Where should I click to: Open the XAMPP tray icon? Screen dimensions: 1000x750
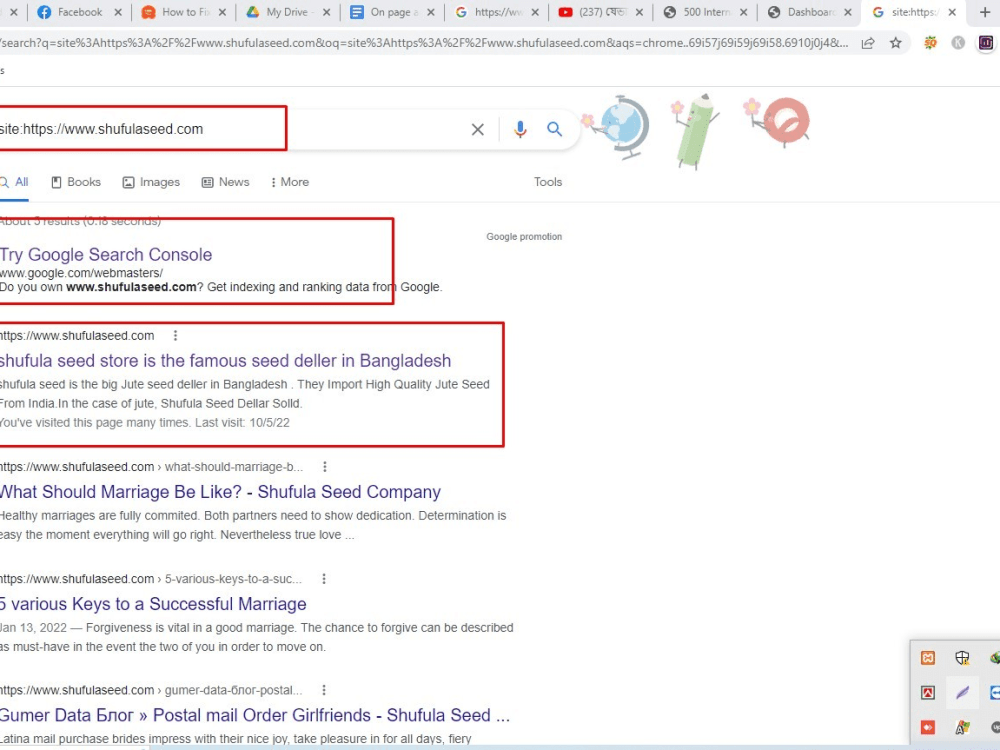[928, 658]
